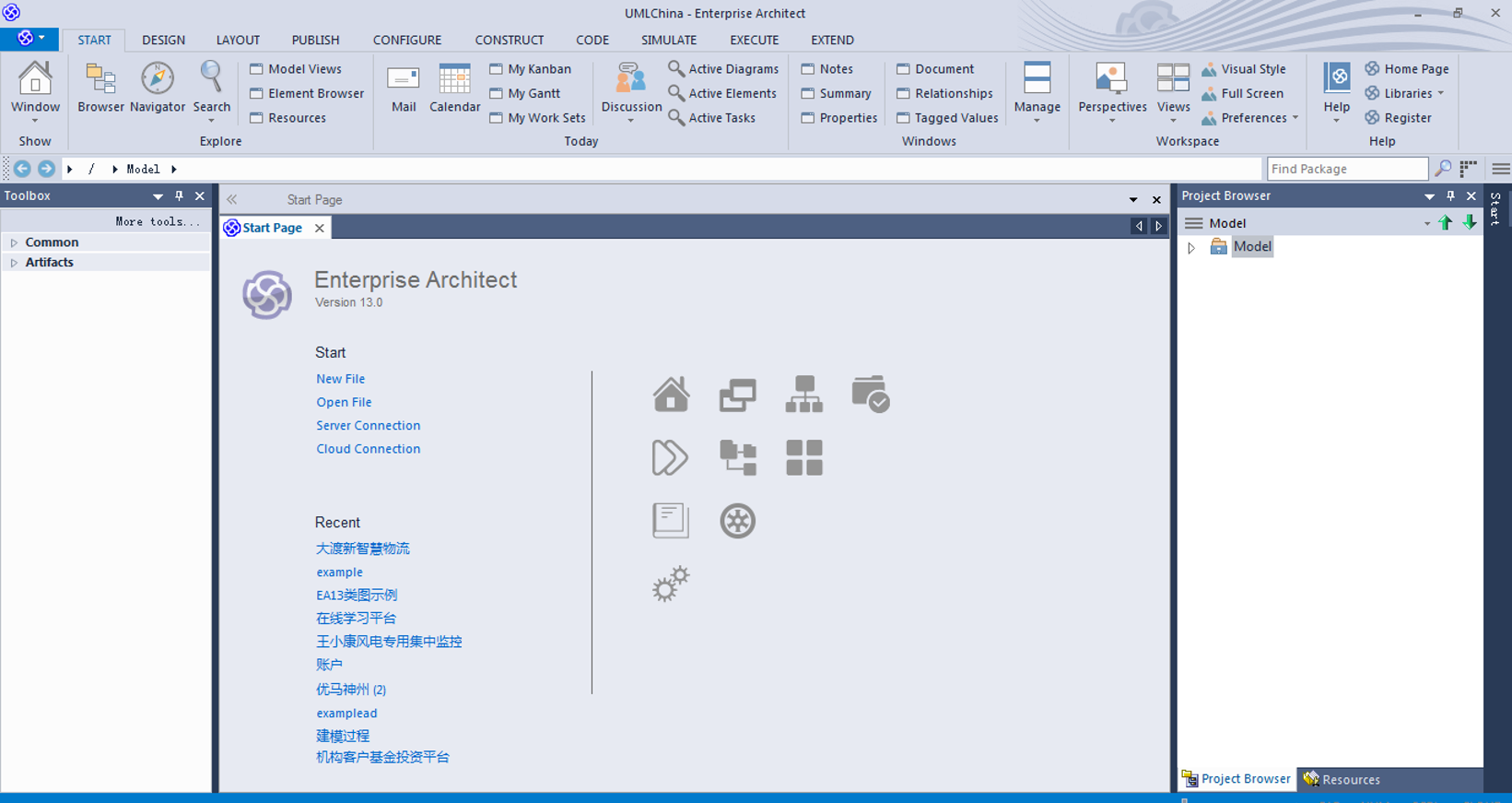This screenshot has width=1512, height=803.
Task: Move package up with green up arrow
Action: pos(1446,222)
